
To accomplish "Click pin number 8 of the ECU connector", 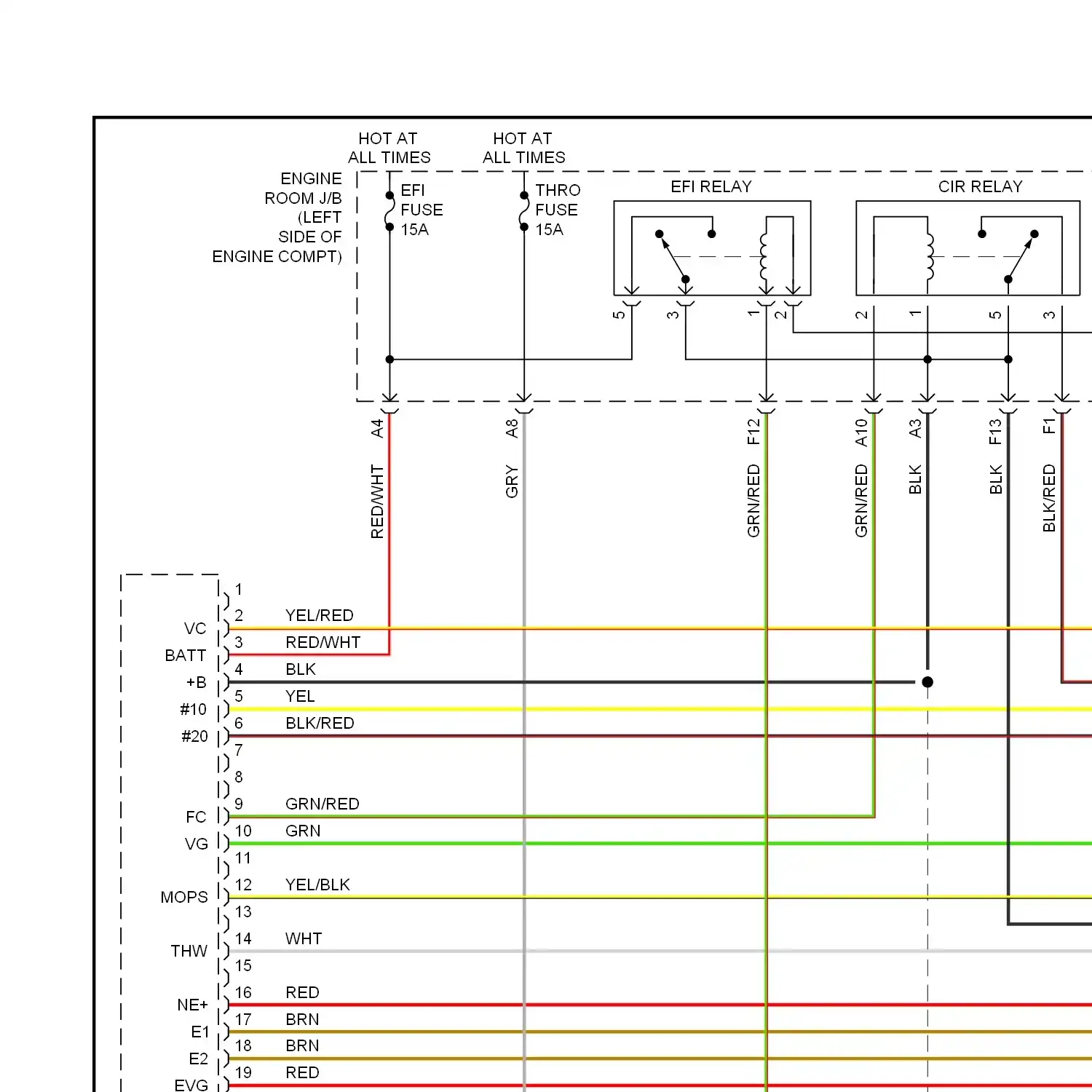I will click(239, 778).
